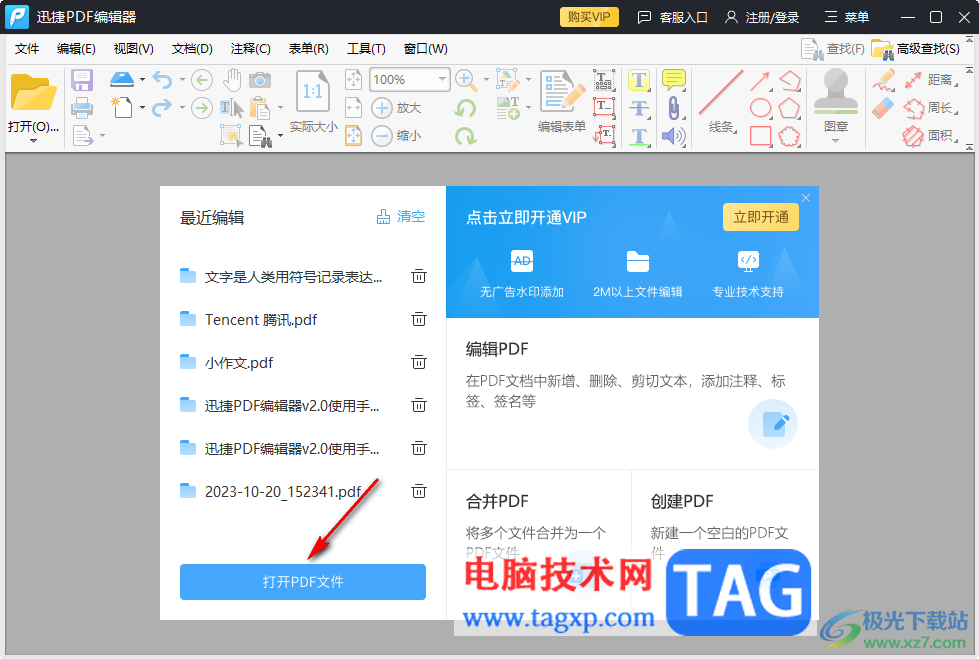Expand the stamp 图章 dropdown arrow

[835, 141]
